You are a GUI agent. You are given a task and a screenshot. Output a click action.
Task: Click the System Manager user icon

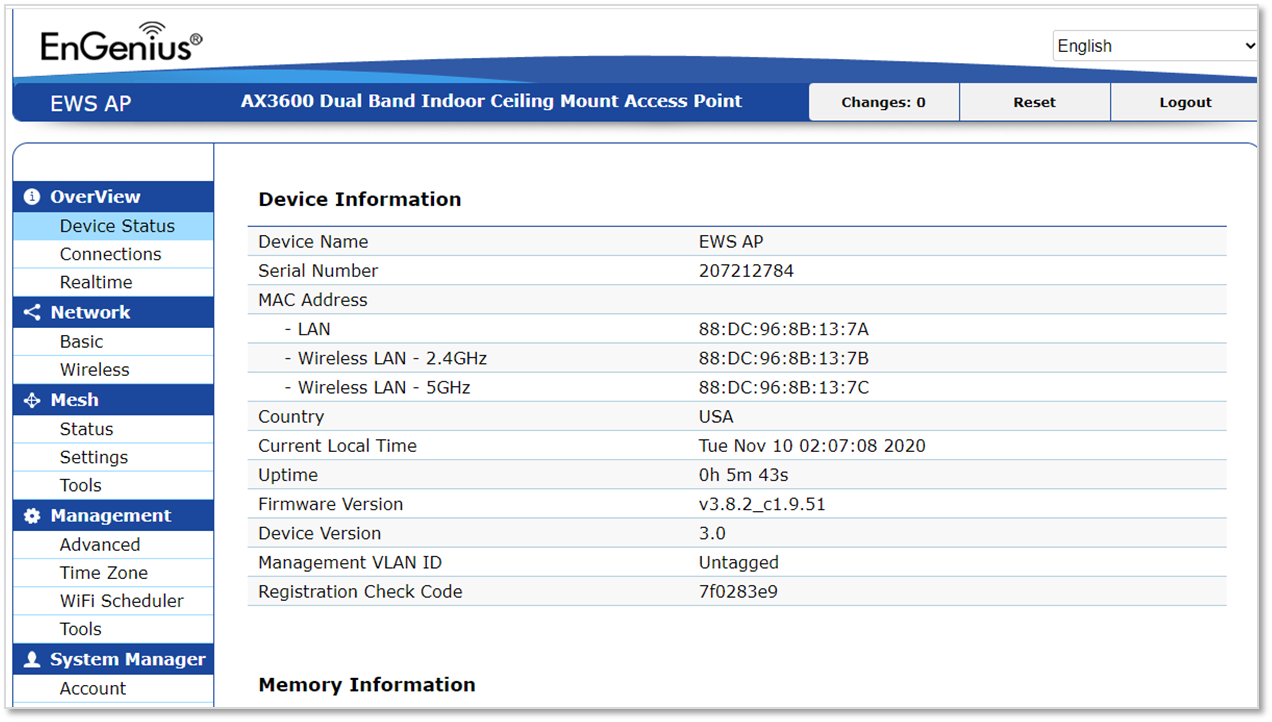coord(32,660)
